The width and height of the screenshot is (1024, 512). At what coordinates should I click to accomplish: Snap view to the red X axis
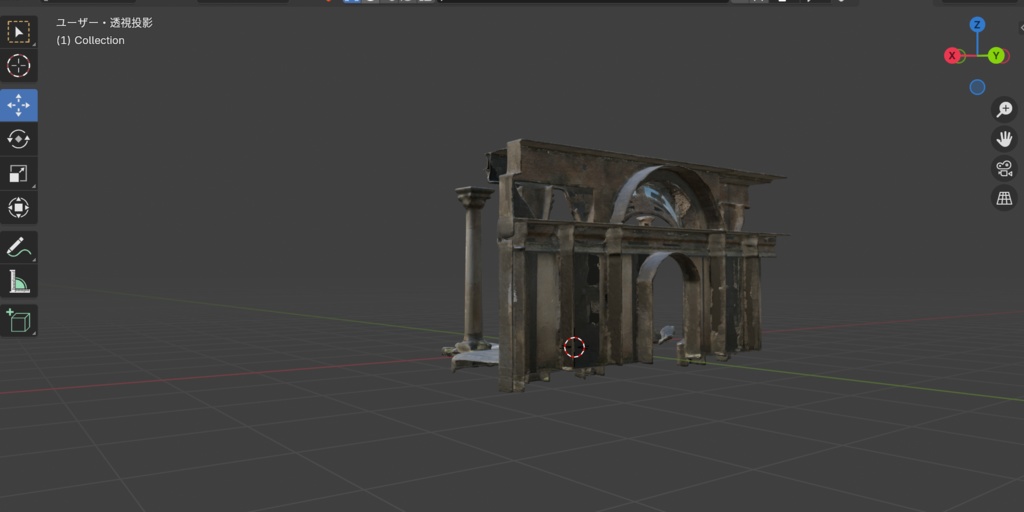952,56
